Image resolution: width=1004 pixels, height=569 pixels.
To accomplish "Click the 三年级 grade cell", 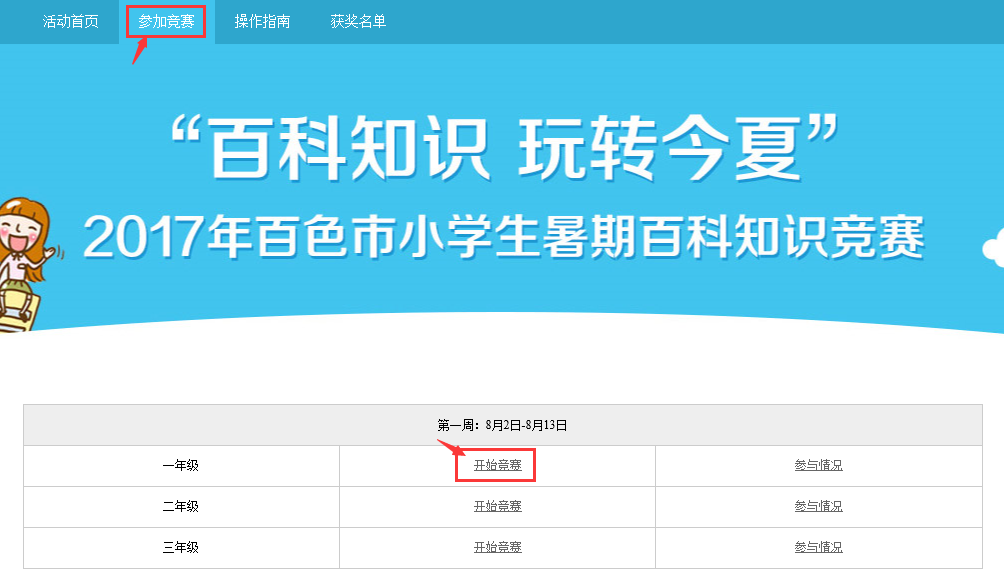I will [181, 547].
